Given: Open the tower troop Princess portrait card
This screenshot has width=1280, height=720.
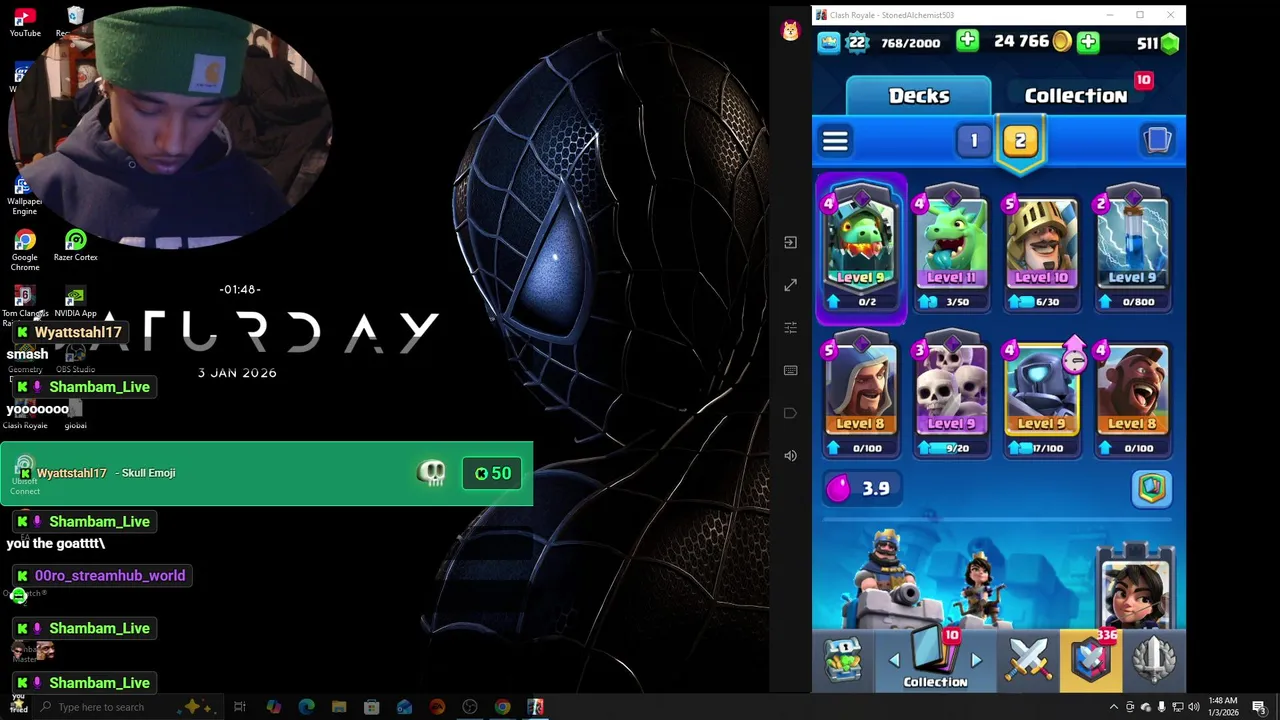Looking at the screenshot, I should [x=1134, y=587].
